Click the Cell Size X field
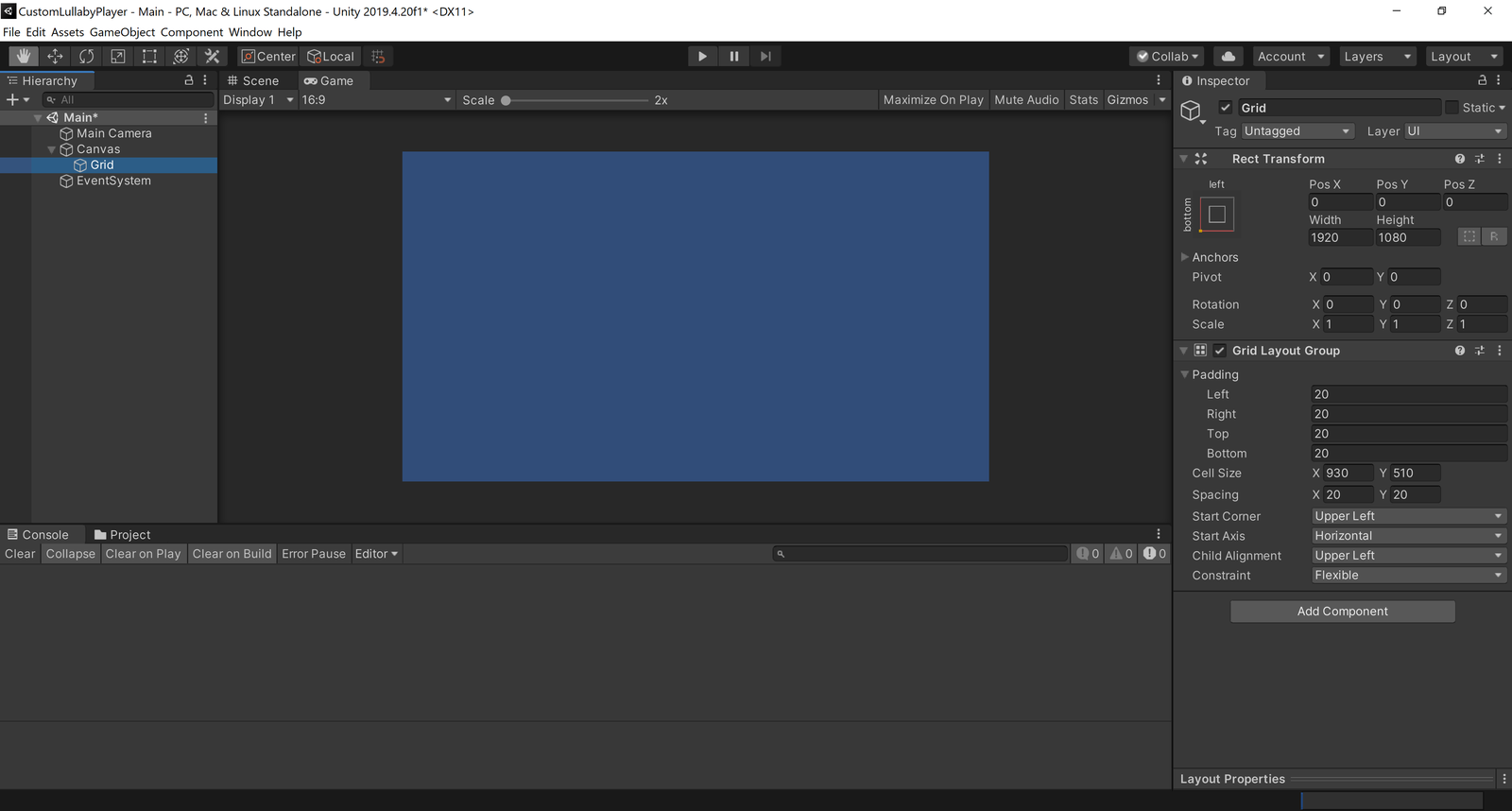 [1349, 474]
